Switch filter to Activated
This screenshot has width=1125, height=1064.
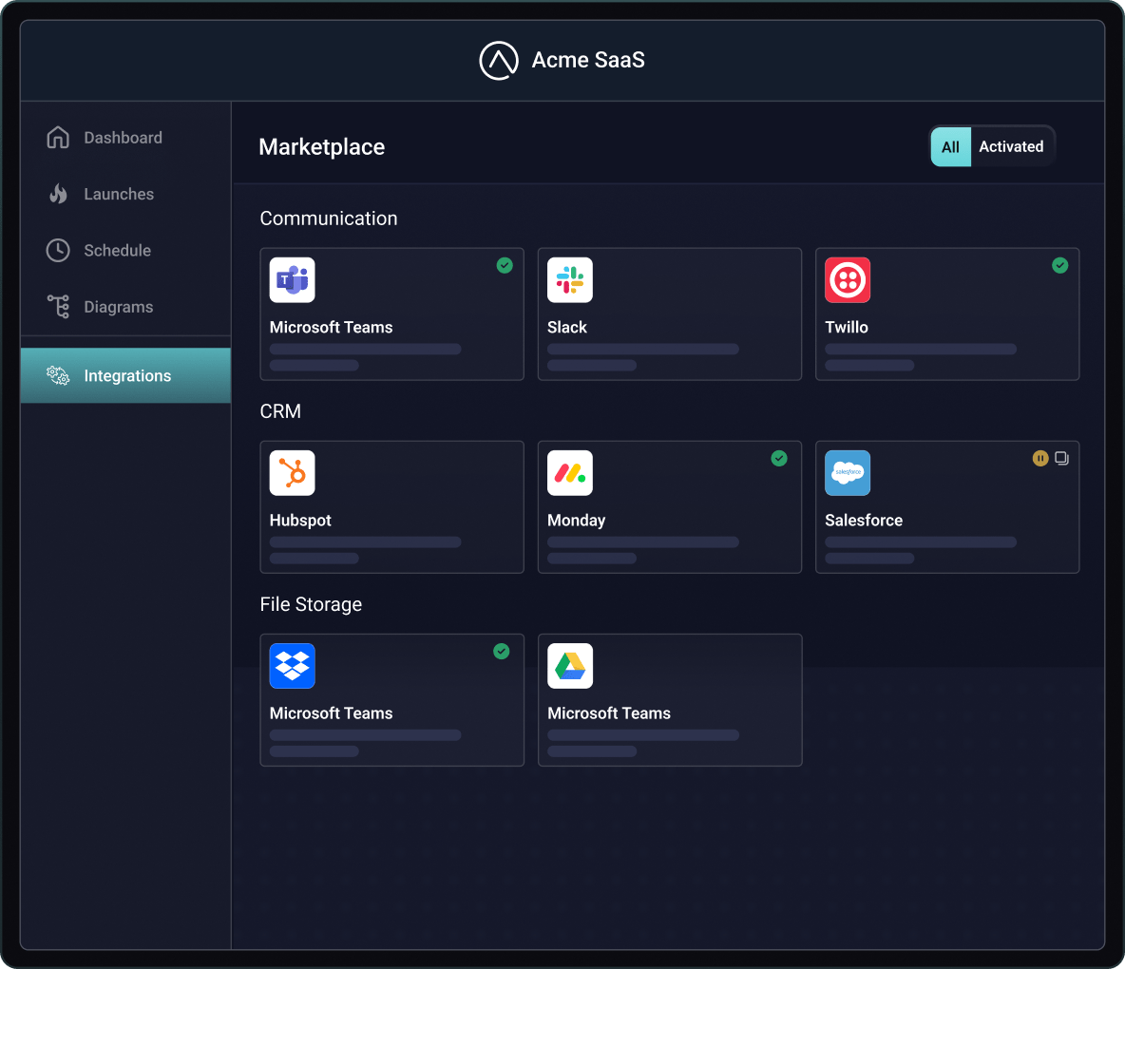pyautogui.click(x=1011, y=146)
